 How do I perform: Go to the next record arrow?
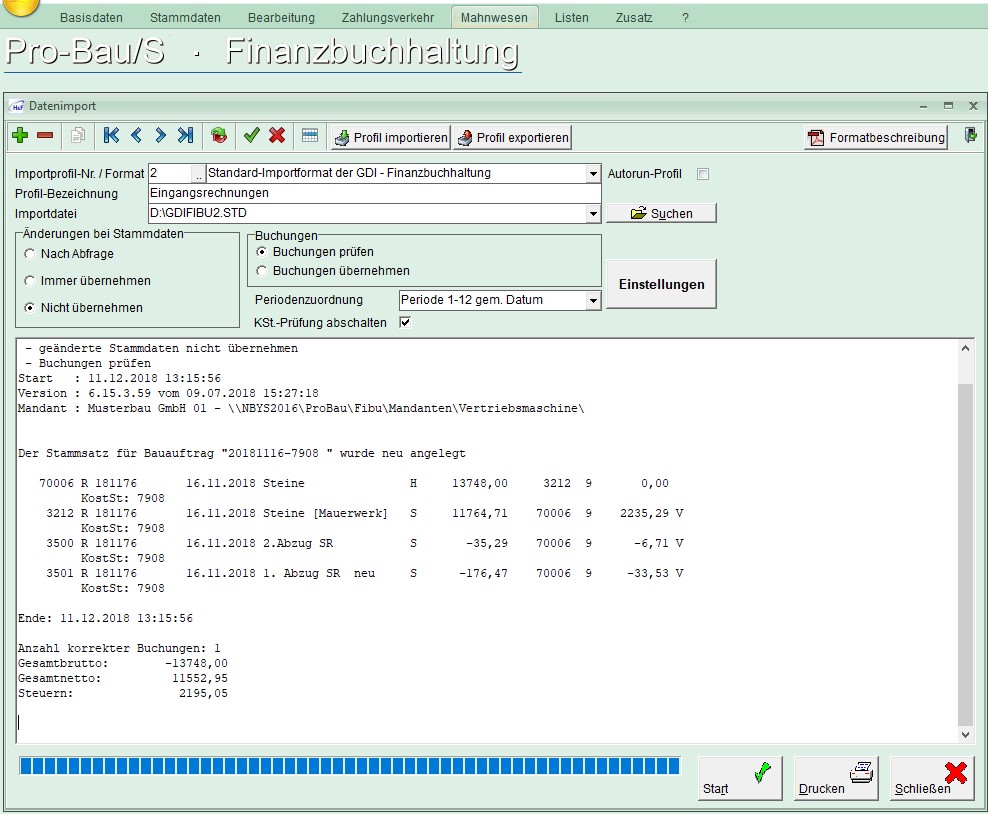pyautogui.click(x=160, y=136)
